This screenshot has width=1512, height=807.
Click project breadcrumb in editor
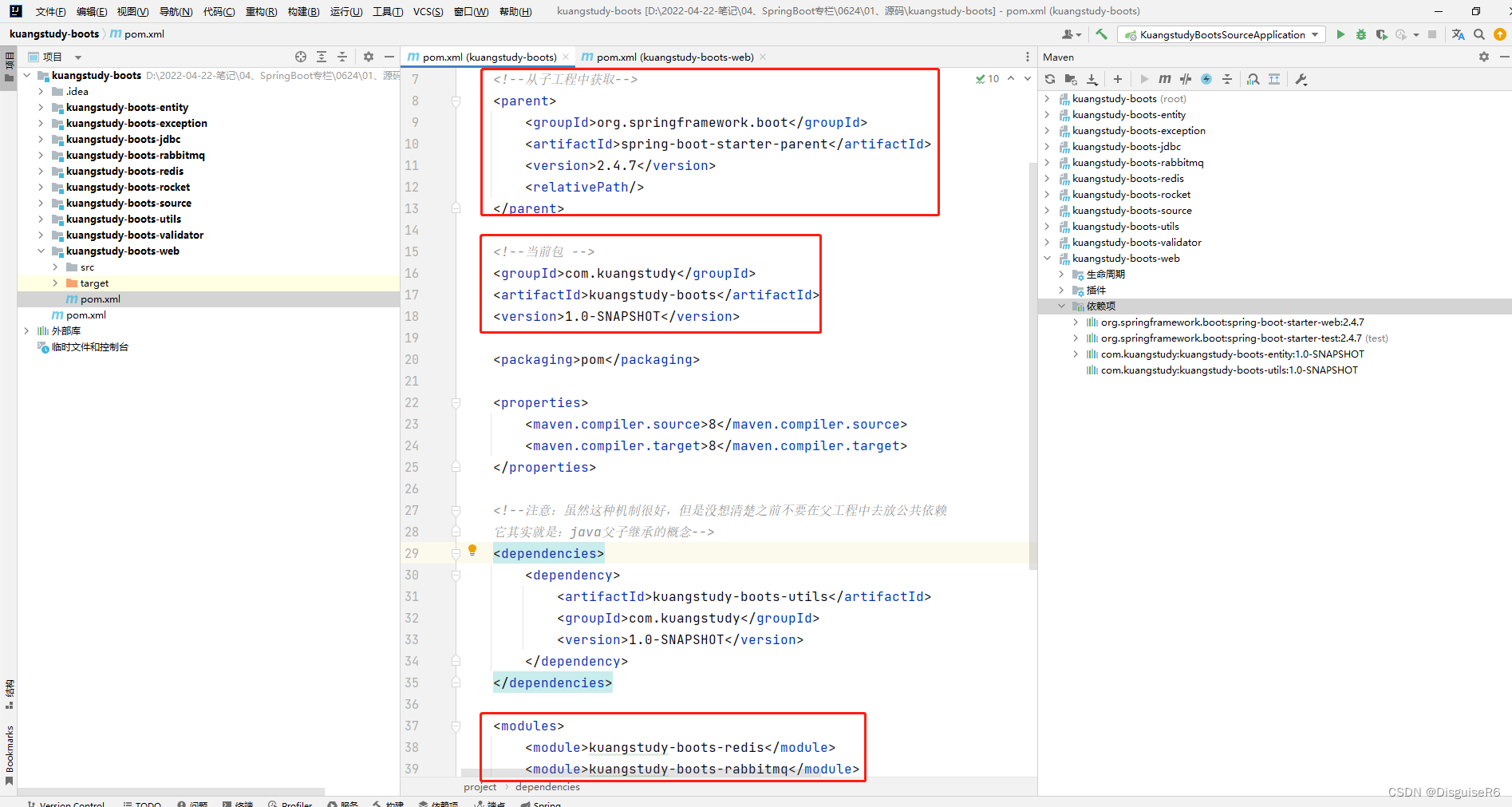pyautogui.click(x=480, y=786)
